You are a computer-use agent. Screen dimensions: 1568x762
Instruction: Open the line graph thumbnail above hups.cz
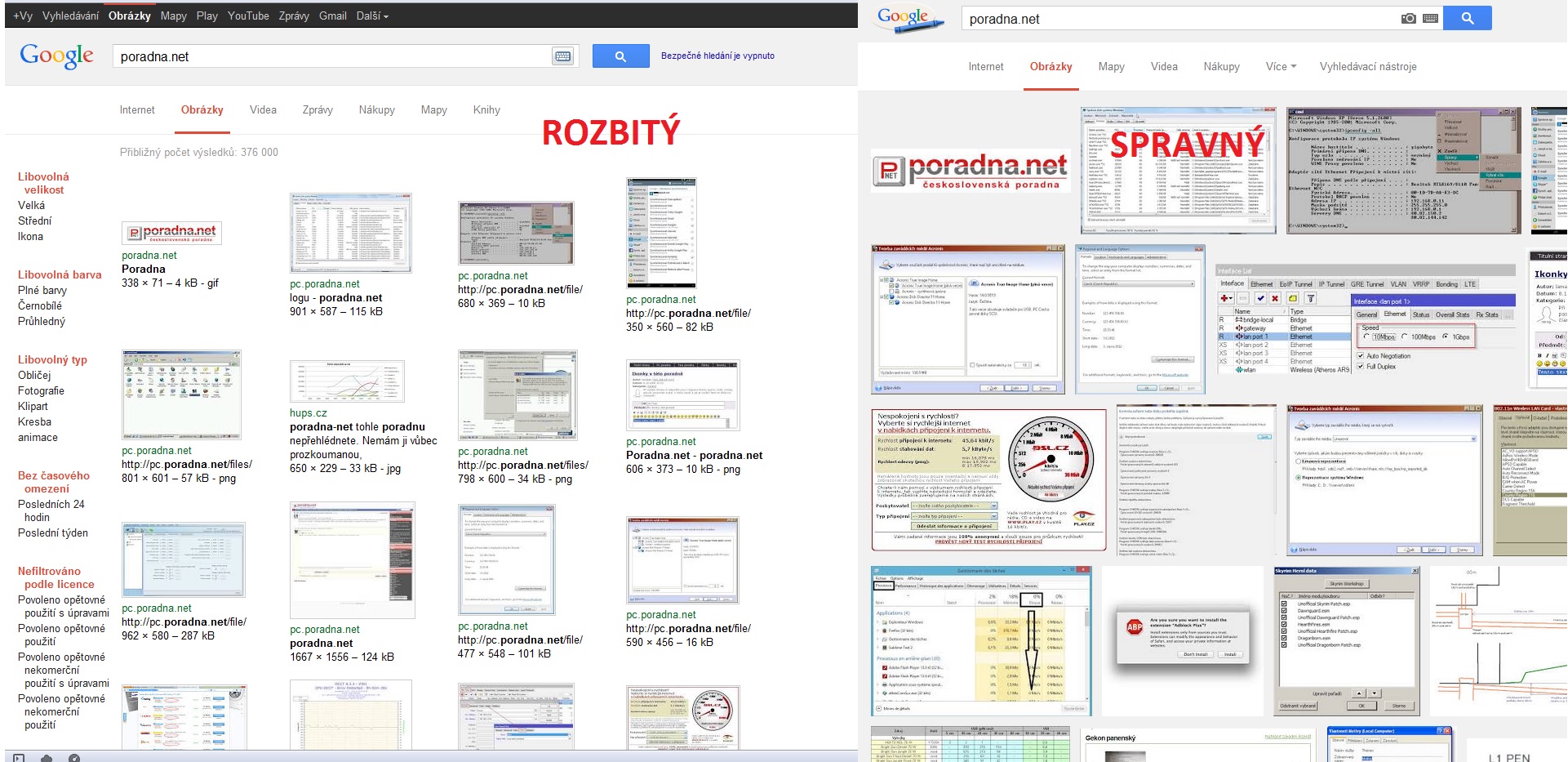point(348,381)
